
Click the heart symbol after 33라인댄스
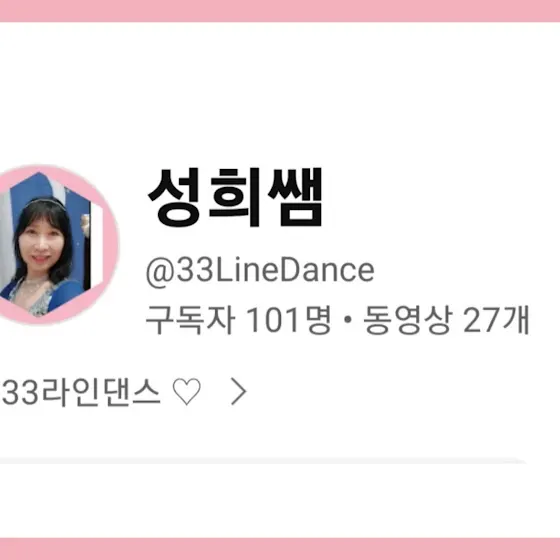click(x=187, y=392)
